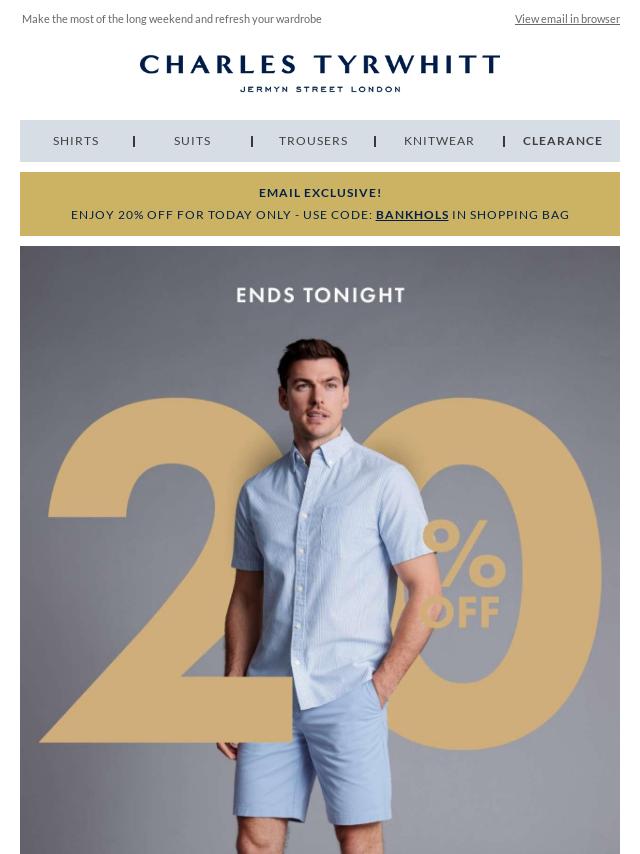Click the Ends Tonight headline

coord(320,295)
